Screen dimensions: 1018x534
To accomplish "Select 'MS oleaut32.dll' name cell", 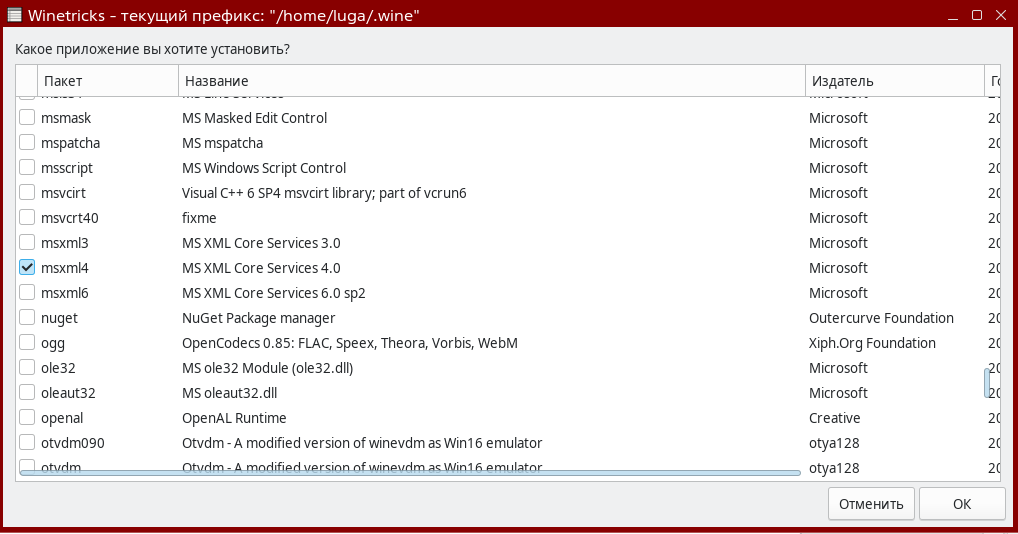I will (x=229, y=393).
